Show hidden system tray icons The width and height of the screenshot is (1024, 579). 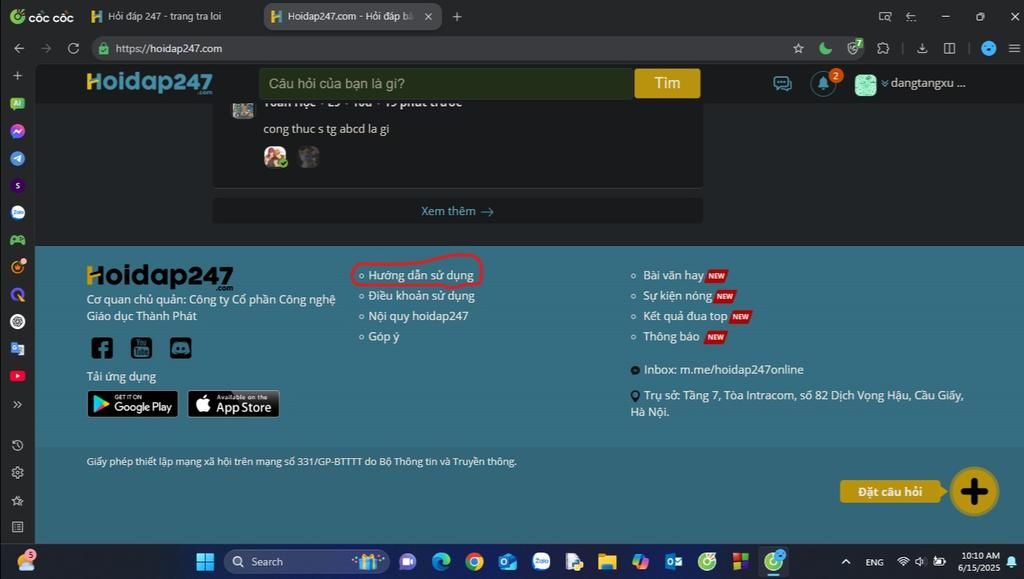(x=846, y=561)
